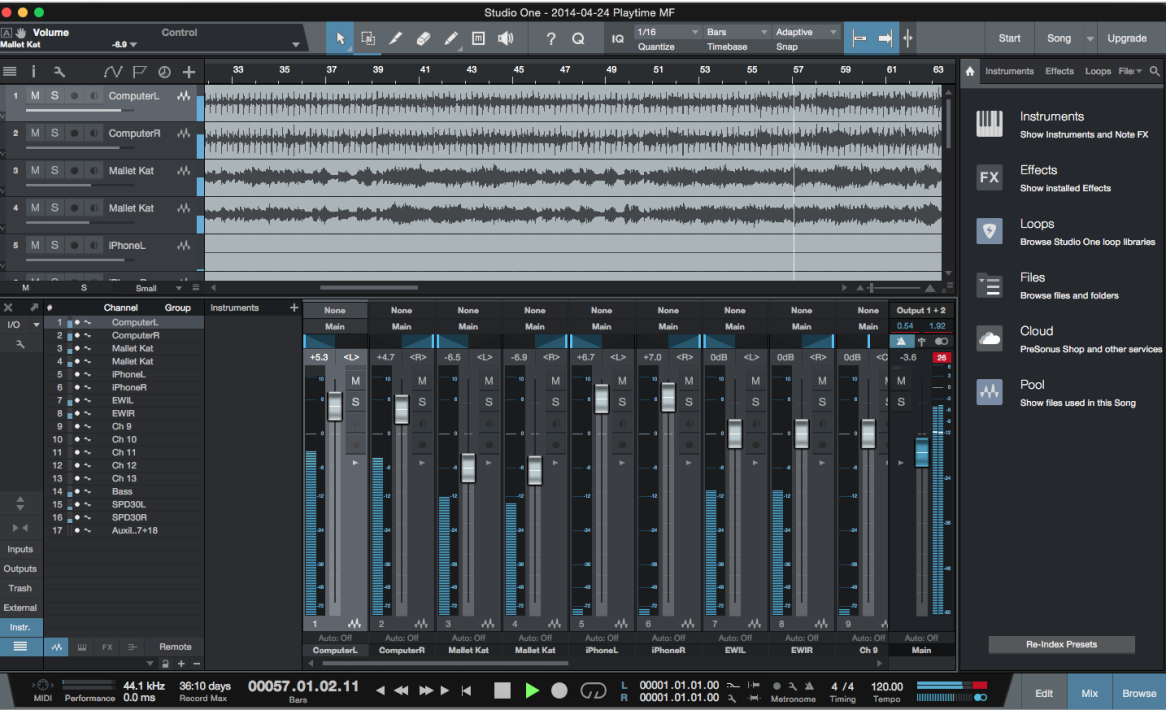Switch to Effects browser tab
Viewport: 1166px width, 710px height.
(1059, 71)
